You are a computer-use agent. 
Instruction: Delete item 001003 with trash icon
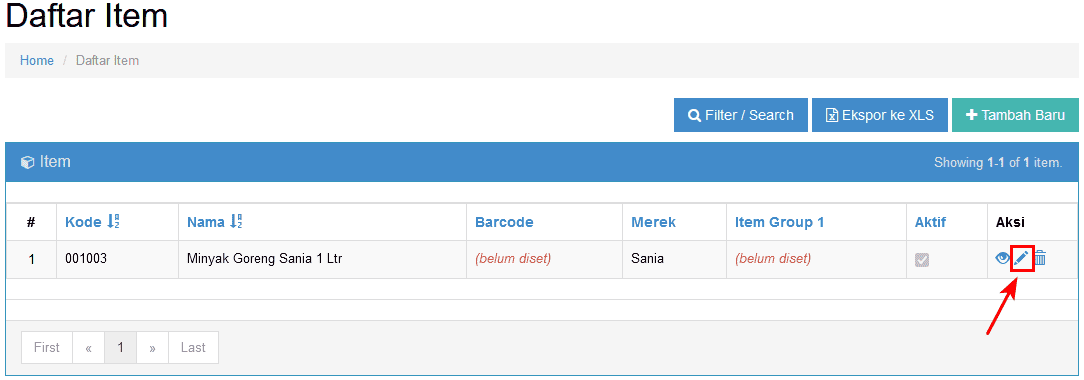[x=1040, y=259]
